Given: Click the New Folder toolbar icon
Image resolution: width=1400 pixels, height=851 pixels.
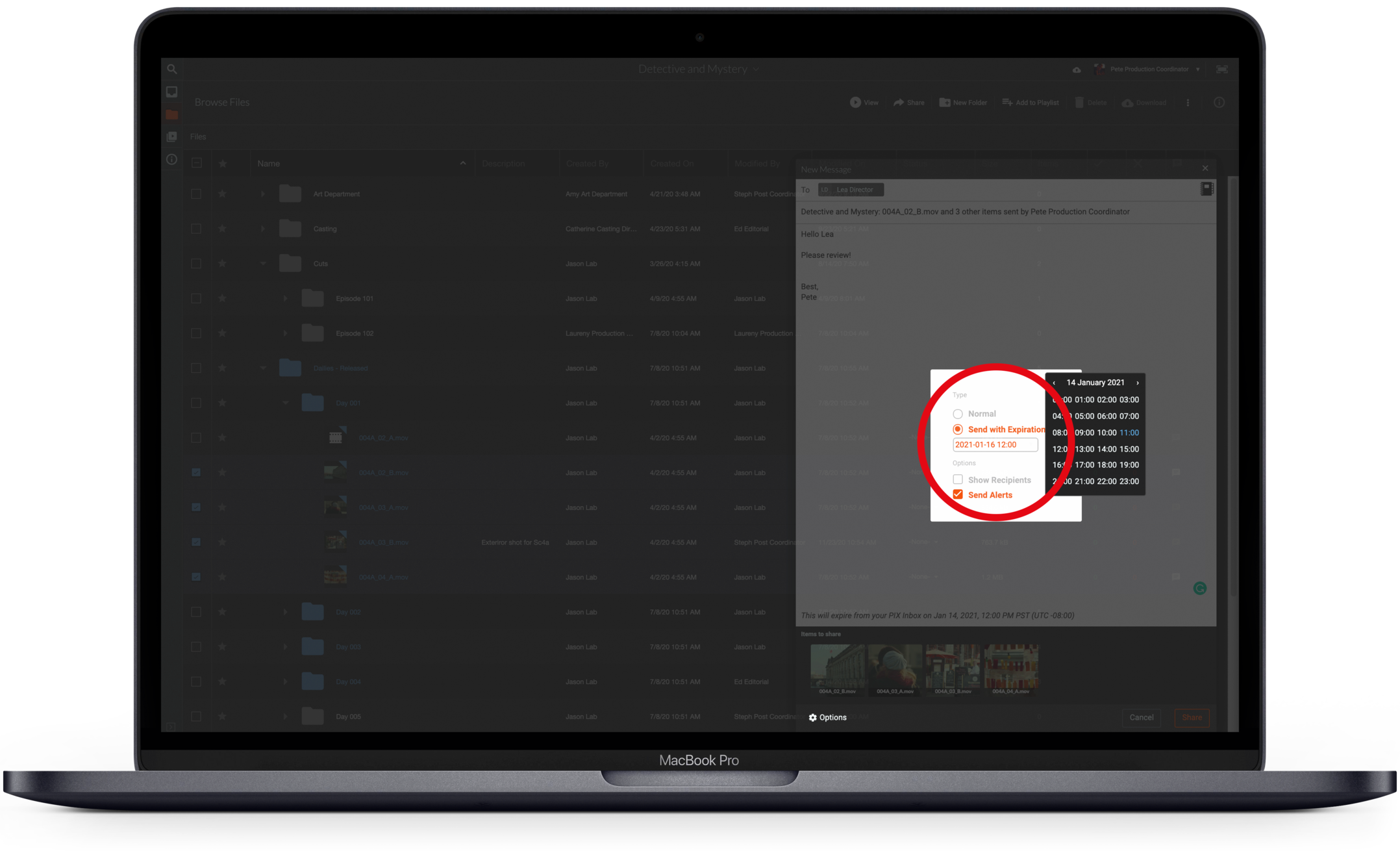Looking at the screenshot, I should tap(945, 103).
